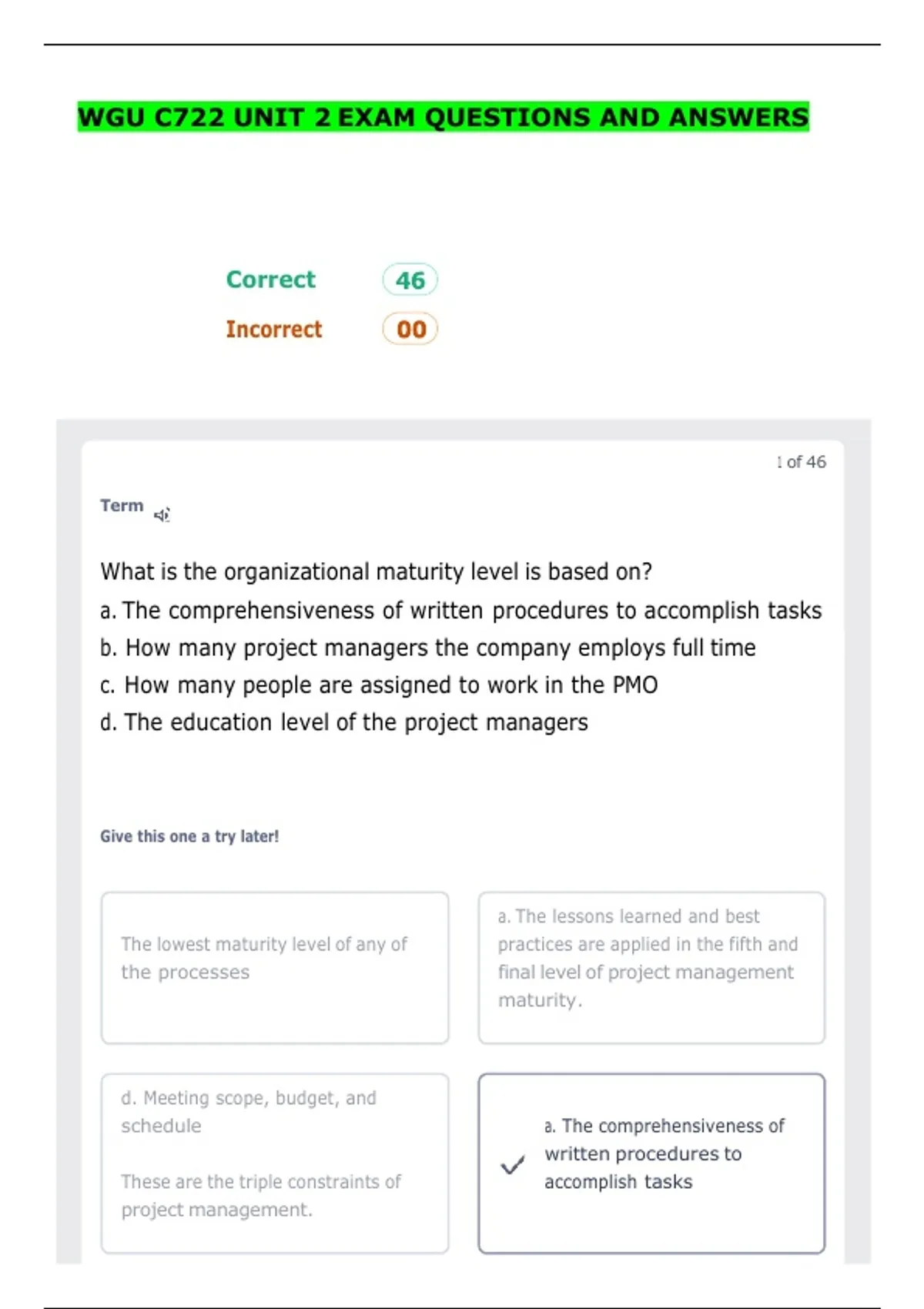Select the 'a. The comprehensiveness of written procedures' answer card
924x1309 pixels.
tap(651, 1163)
